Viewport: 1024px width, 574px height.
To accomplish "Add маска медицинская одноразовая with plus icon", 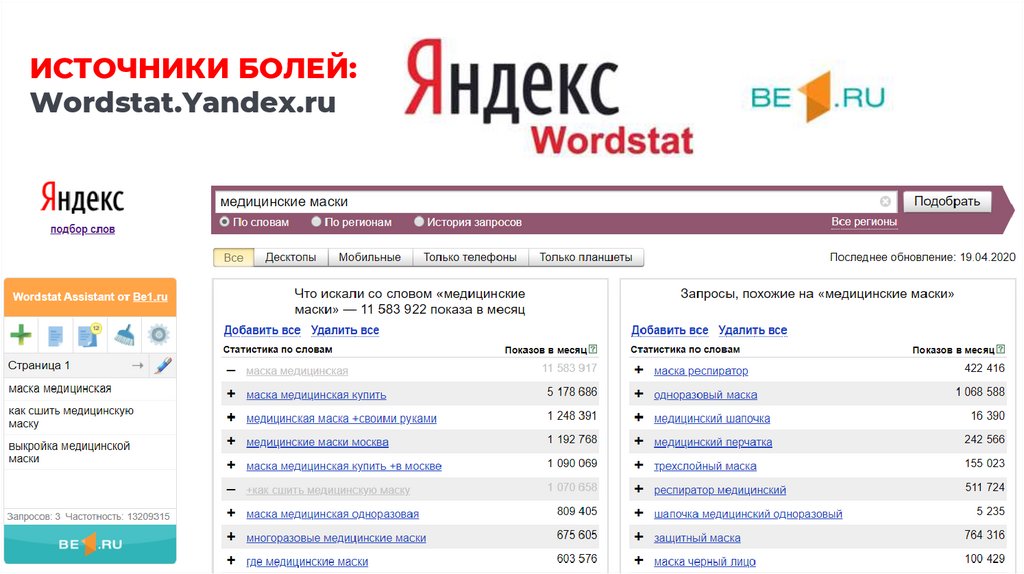I will 231,513.
